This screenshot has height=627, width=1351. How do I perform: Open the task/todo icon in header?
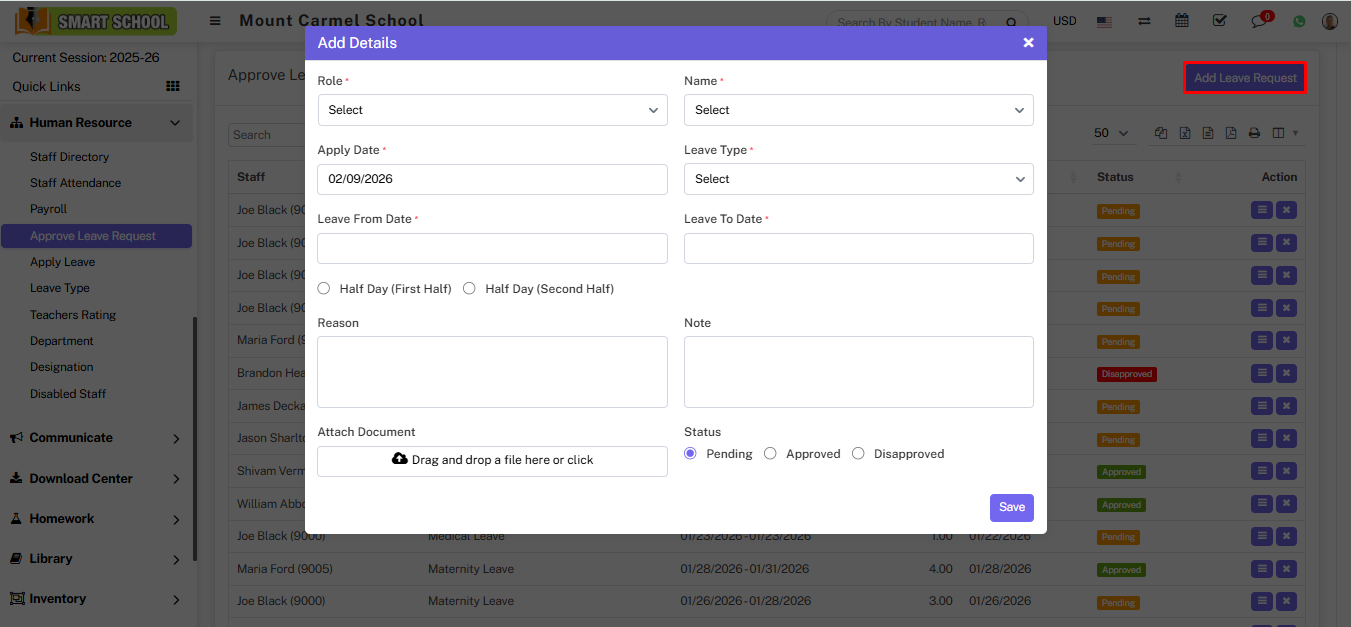click(1219, 20)
